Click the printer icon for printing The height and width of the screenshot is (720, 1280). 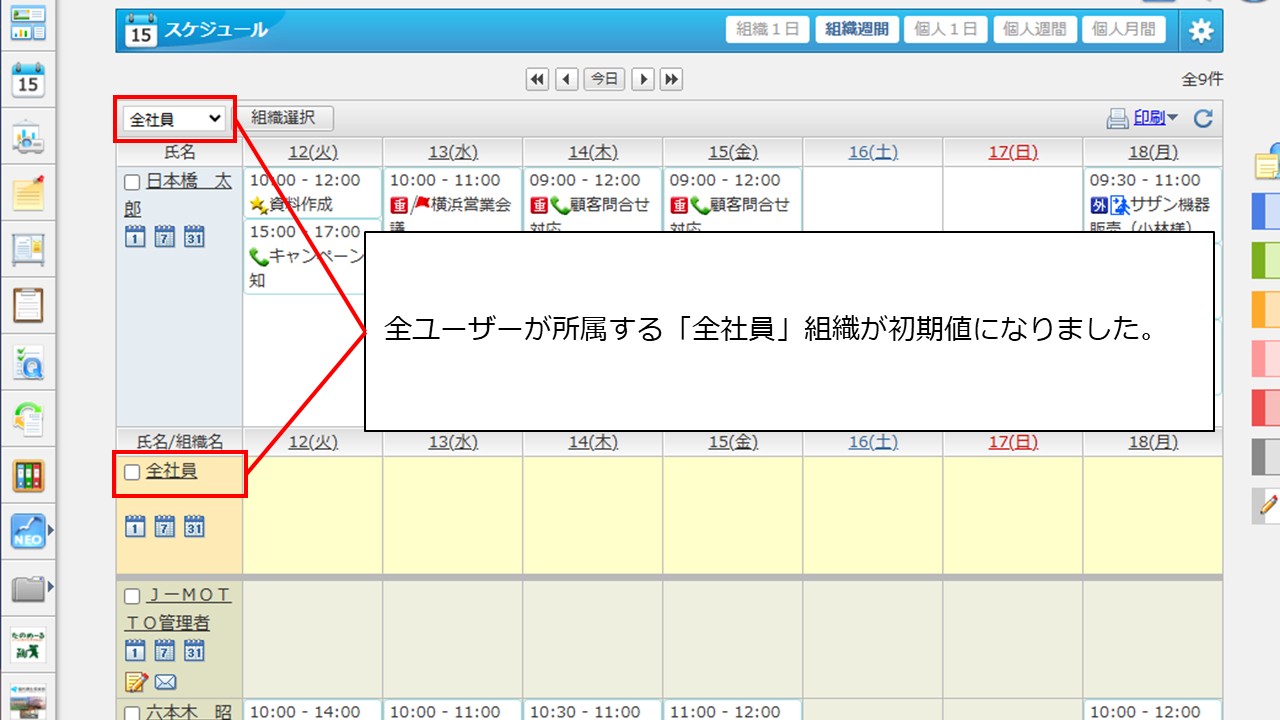1117,119
